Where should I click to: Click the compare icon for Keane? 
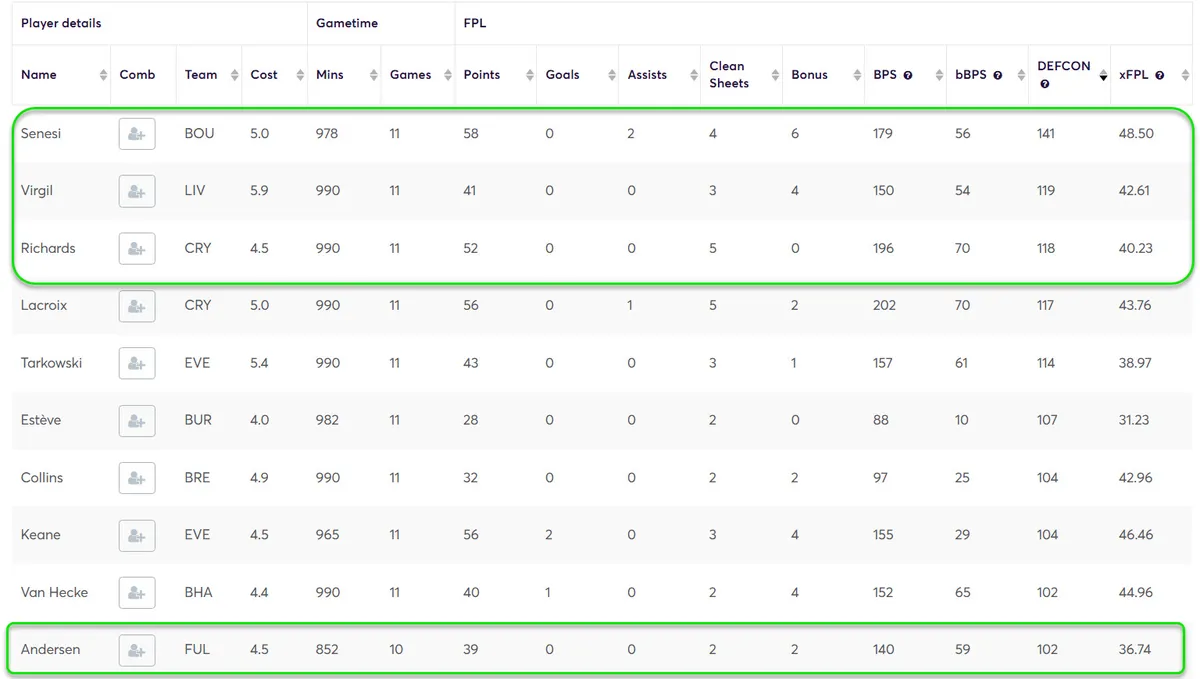137,536
